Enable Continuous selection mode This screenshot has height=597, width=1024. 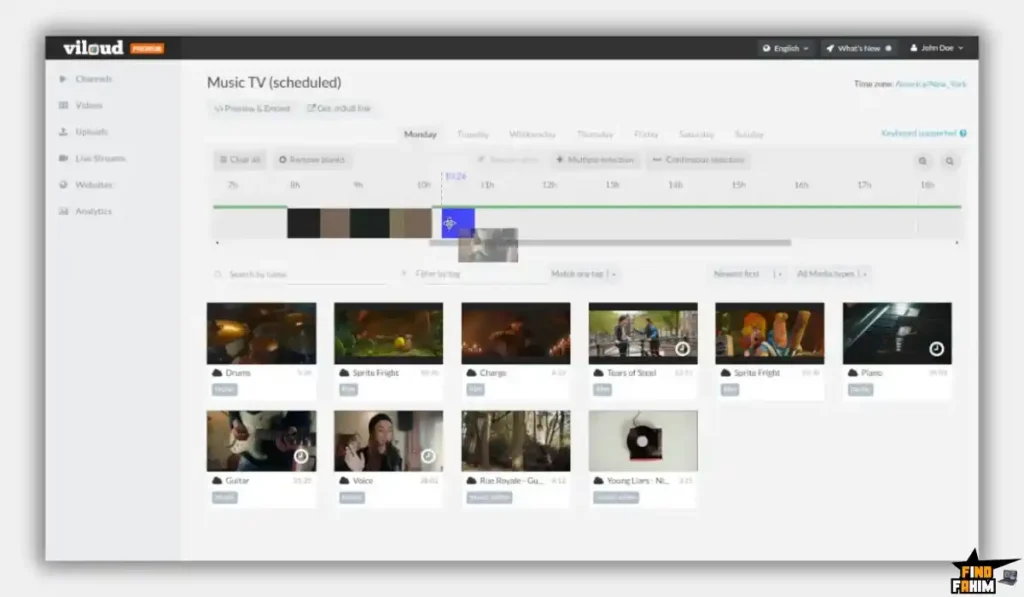698,160
